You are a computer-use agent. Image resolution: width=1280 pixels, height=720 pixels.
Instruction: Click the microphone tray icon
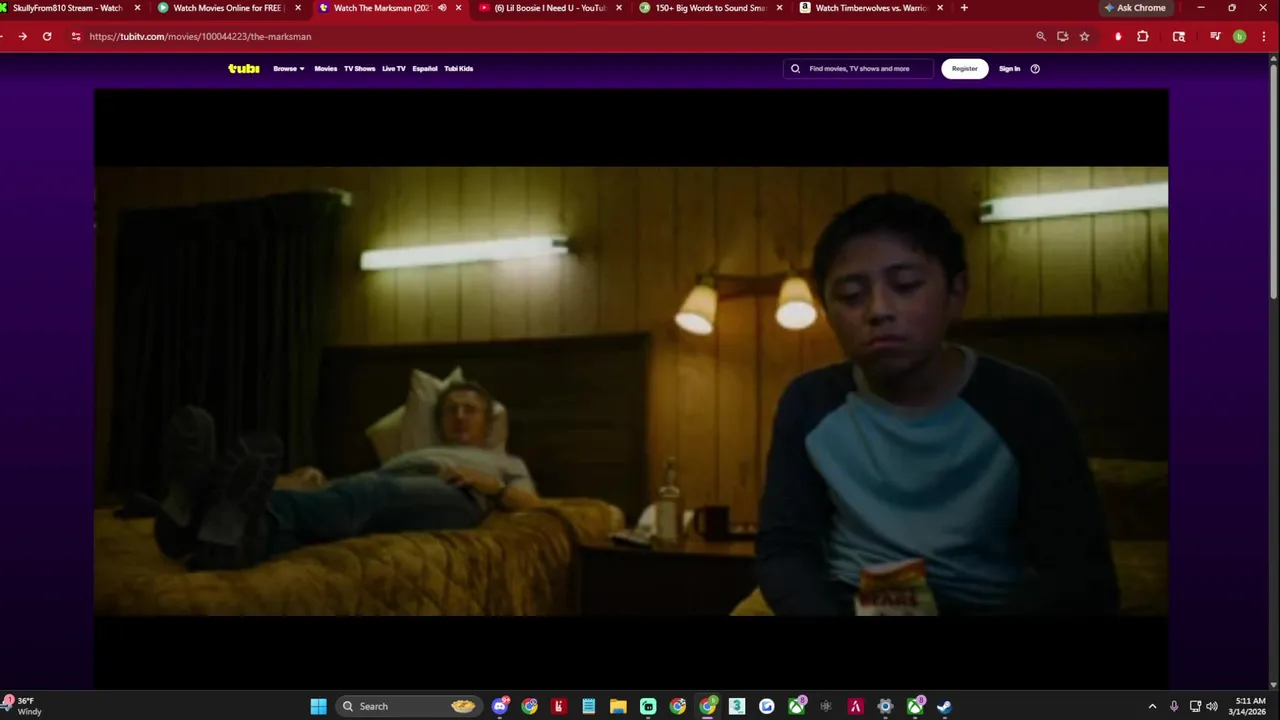pyautogui.click(x=1174, y=706)
